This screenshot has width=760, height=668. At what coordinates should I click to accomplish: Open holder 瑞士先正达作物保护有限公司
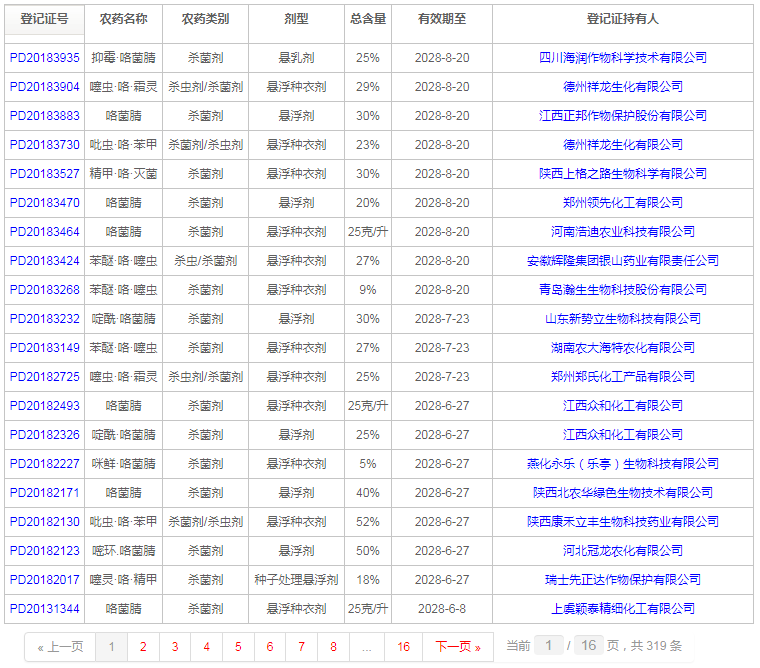click(623, 580)
